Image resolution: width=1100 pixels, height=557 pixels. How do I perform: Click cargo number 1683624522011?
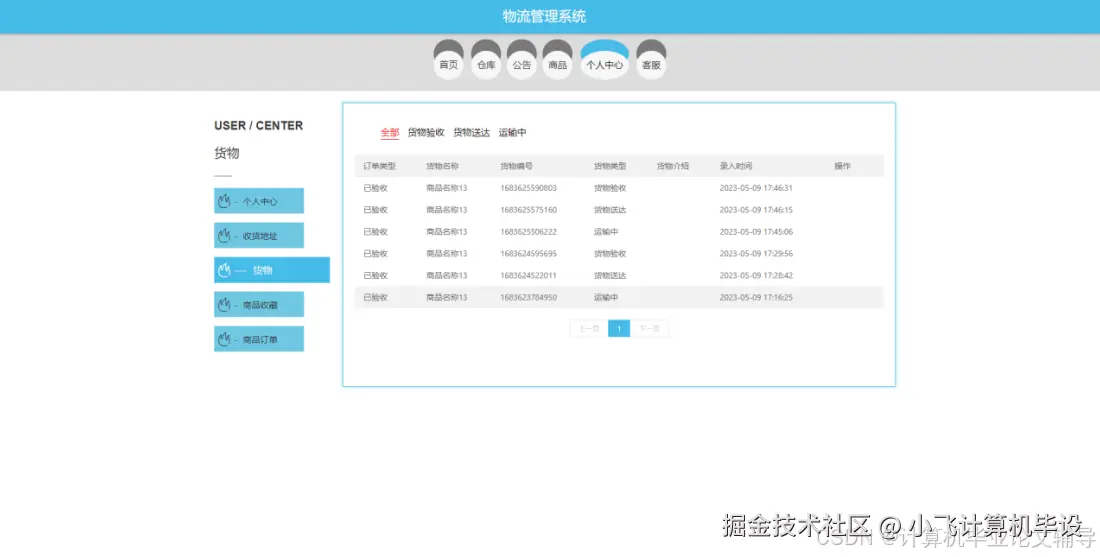(x=528, y=275)
